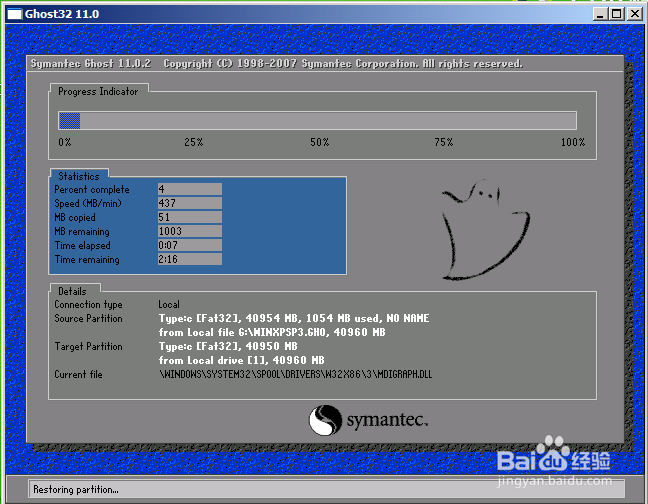Viewport: 648px width, 504px height.
Task: Click the 'Local' connection value
Action: click(169, 304)
